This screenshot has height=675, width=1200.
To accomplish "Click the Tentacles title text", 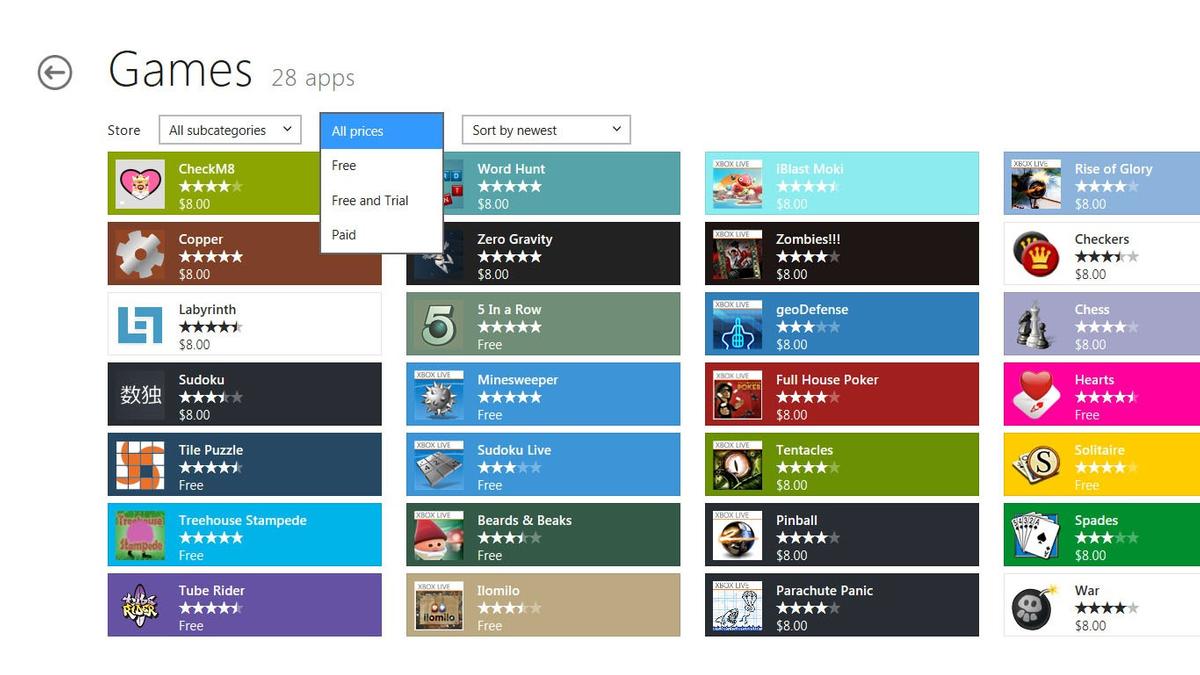I will pyautogui.click(x=804, y=450).
